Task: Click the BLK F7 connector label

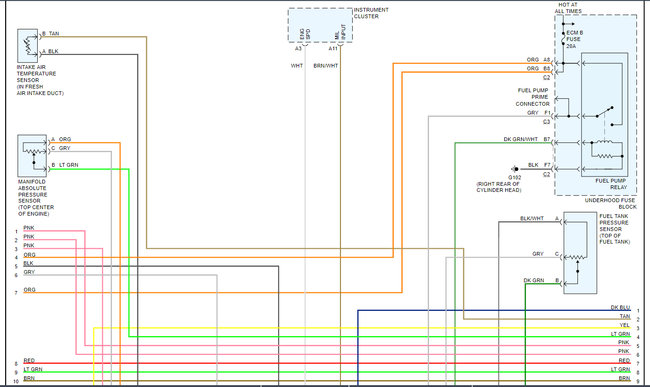Action: click(539, 165)
